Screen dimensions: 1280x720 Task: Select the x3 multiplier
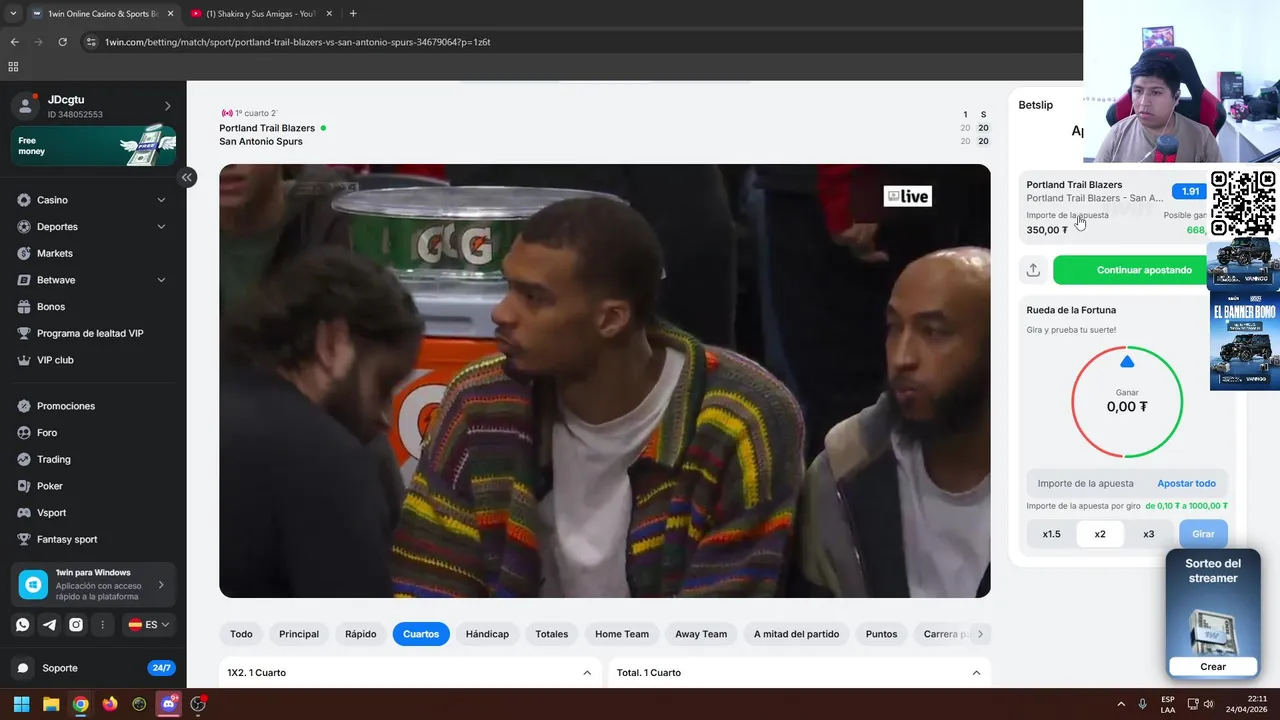1148,534
